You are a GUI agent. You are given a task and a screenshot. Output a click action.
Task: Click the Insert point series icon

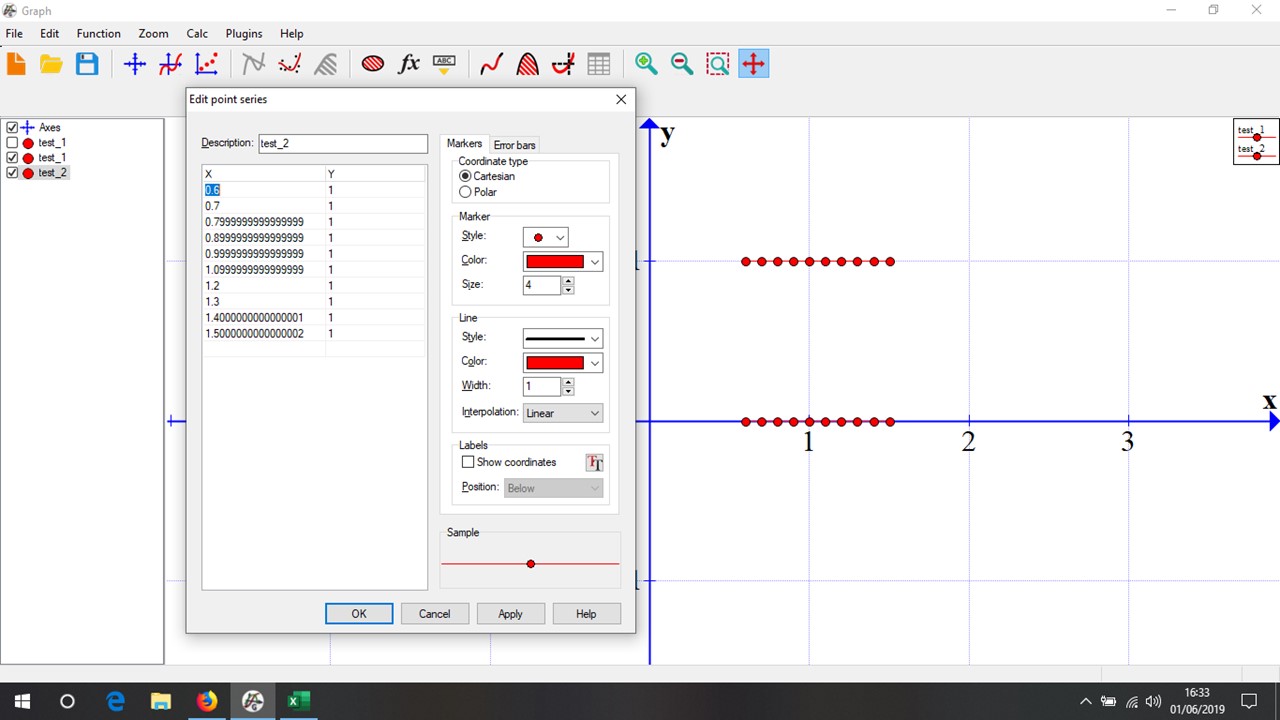pos(207,64)
